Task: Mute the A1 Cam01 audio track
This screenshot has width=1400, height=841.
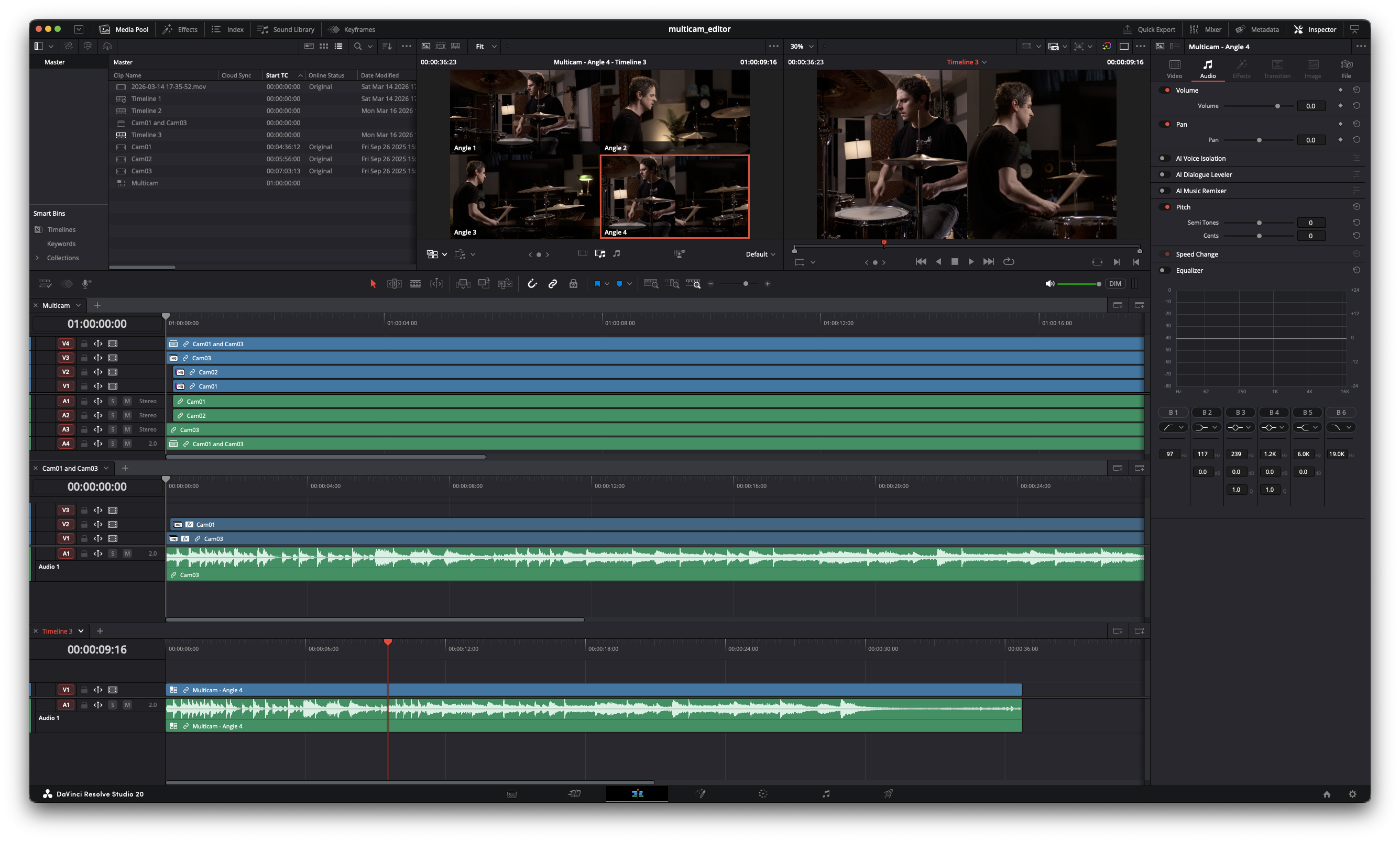Action: click(x=127, y=401)
